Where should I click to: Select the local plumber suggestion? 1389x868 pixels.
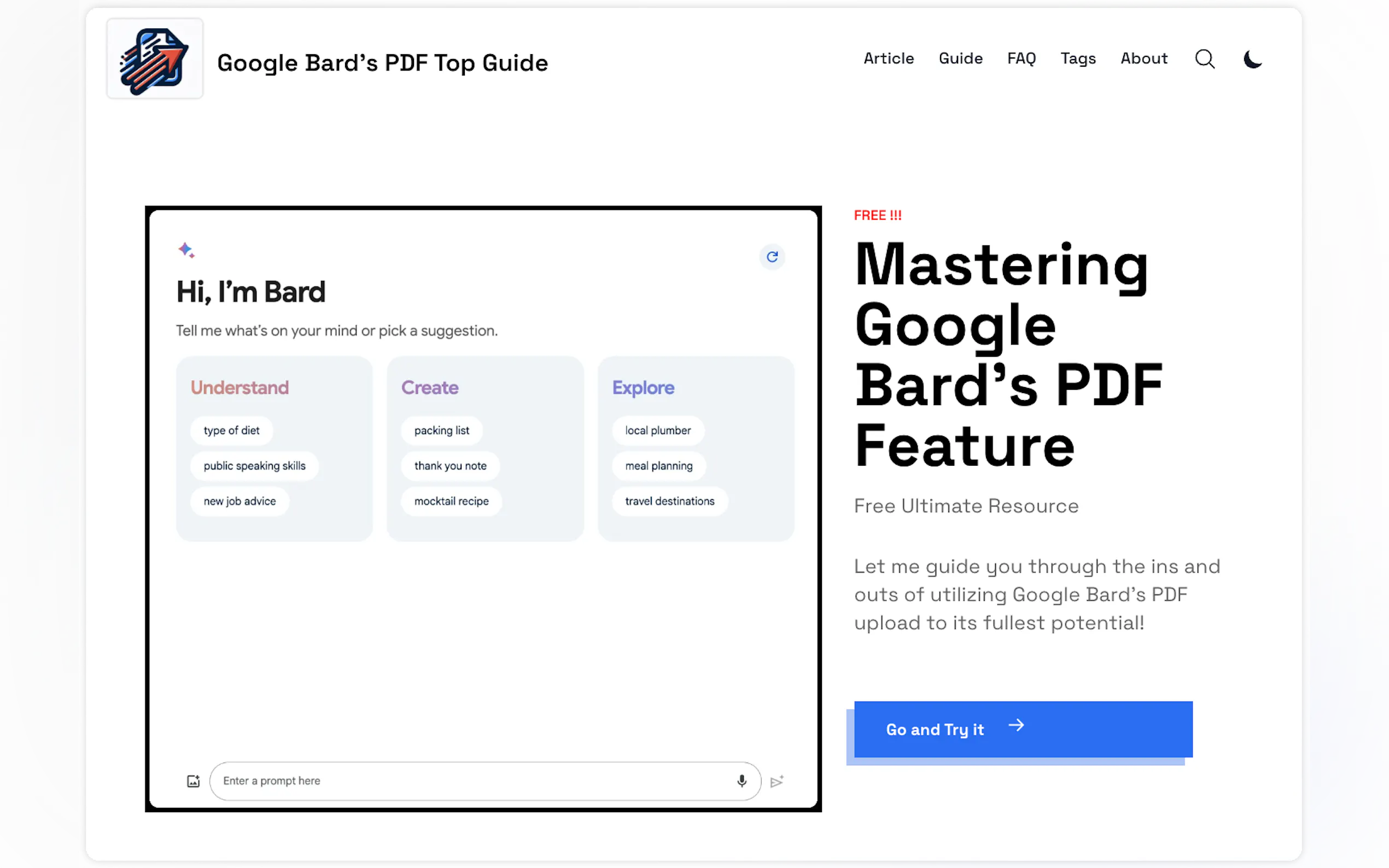[657, 430]
